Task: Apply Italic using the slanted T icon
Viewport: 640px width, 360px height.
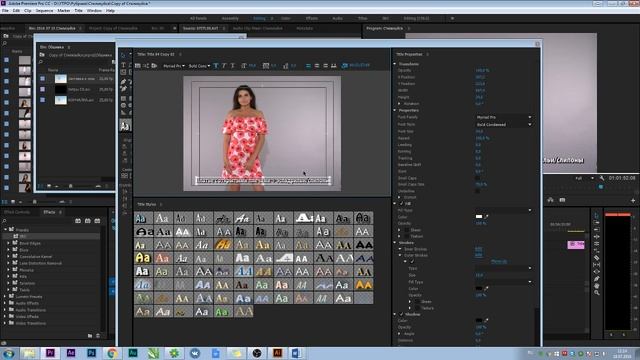Action: click(x=224, y=66)
